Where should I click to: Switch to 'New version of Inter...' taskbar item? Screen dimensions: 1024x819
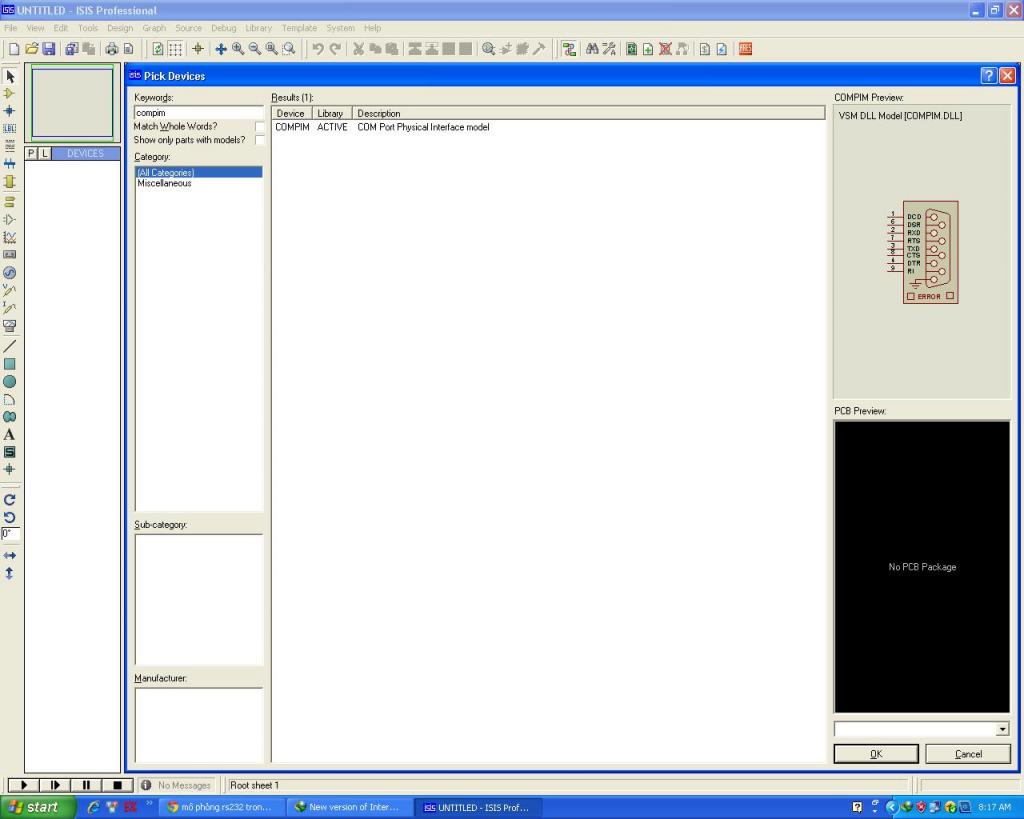tap(349, 807)
